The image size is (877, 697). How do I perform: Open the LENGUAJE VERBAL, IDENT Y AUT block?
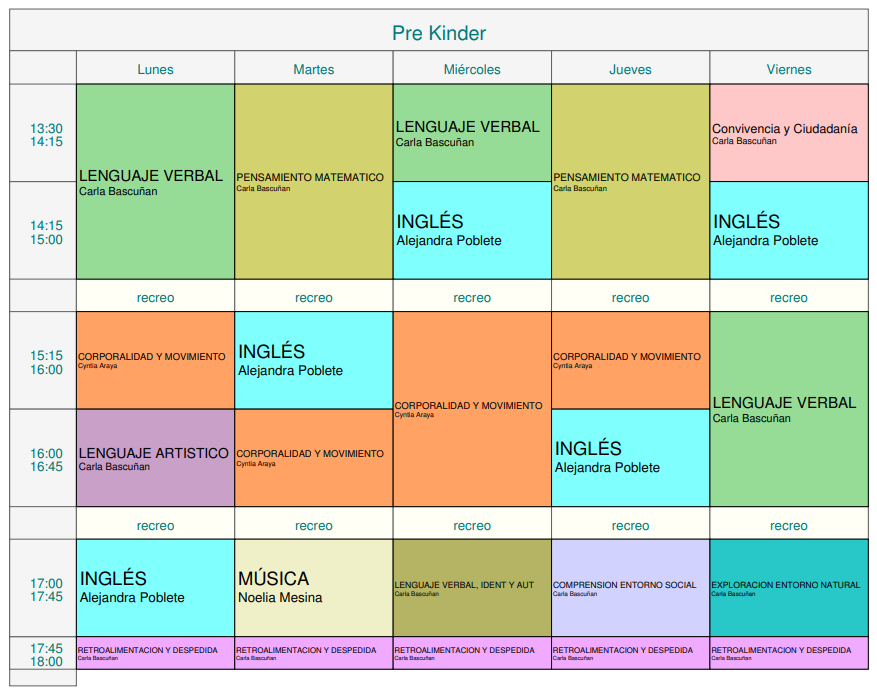point(472,587)
